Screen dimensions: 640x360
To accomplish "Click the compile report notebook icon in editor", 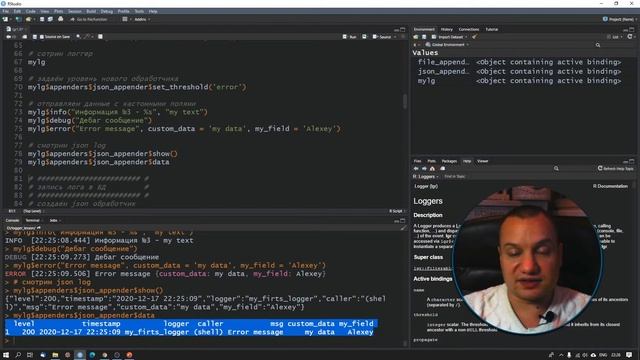I will (100, 37).
